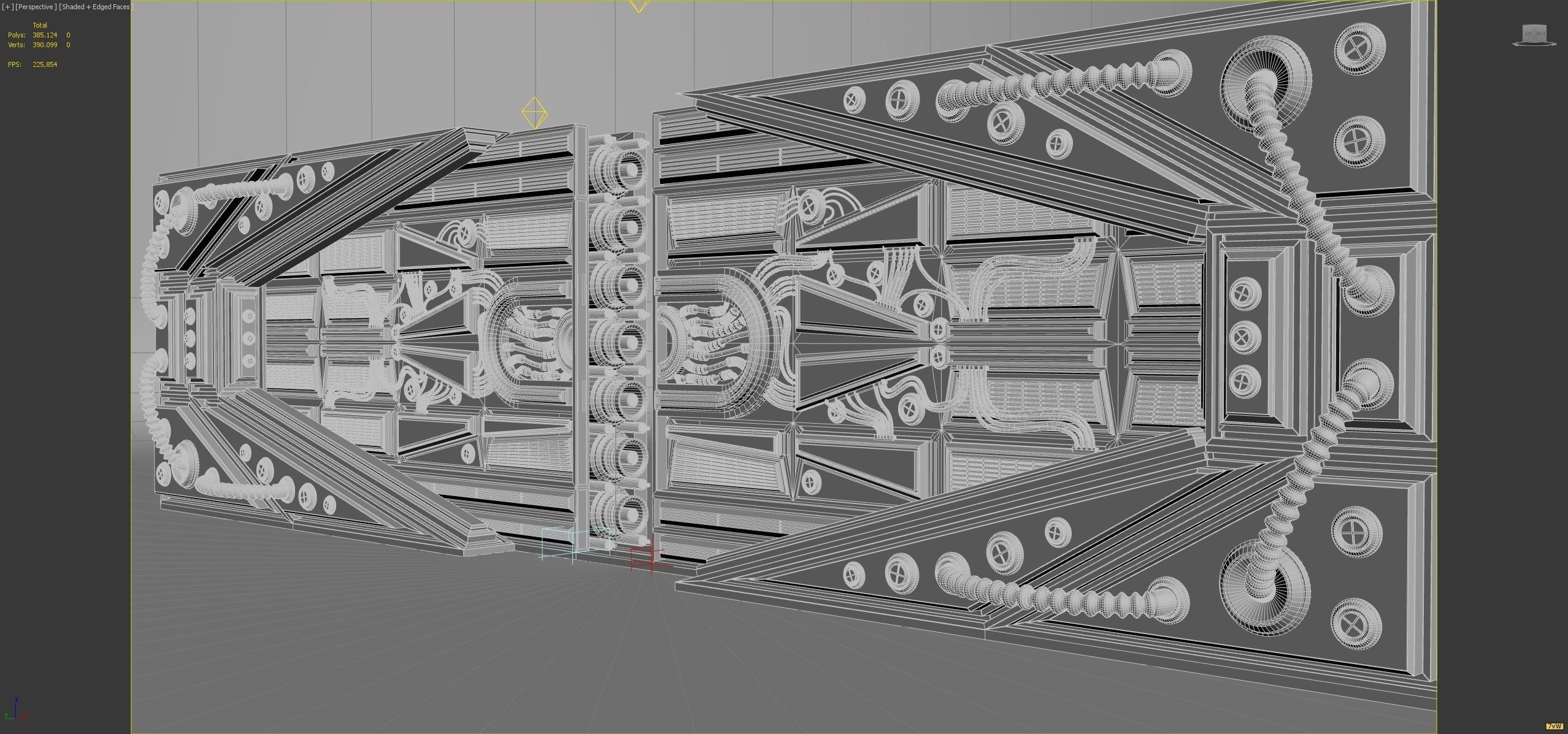Select the yellow diamond light helper above the model
Screen dimensions: 1568x734
click(x=534, y=113)
